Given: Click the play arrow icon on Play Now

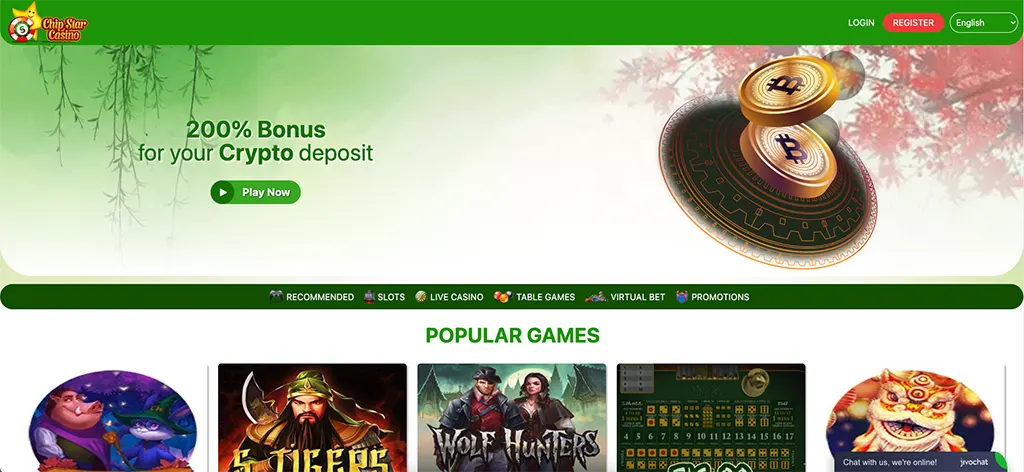Looking at the screenshot, I should tap(223, 193).
